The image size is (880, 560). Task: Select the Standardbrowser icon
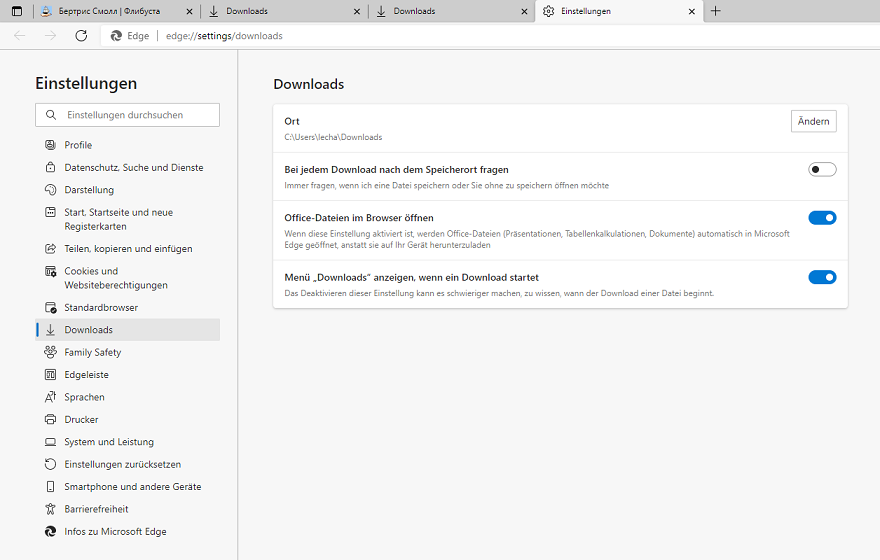(51, 307)
